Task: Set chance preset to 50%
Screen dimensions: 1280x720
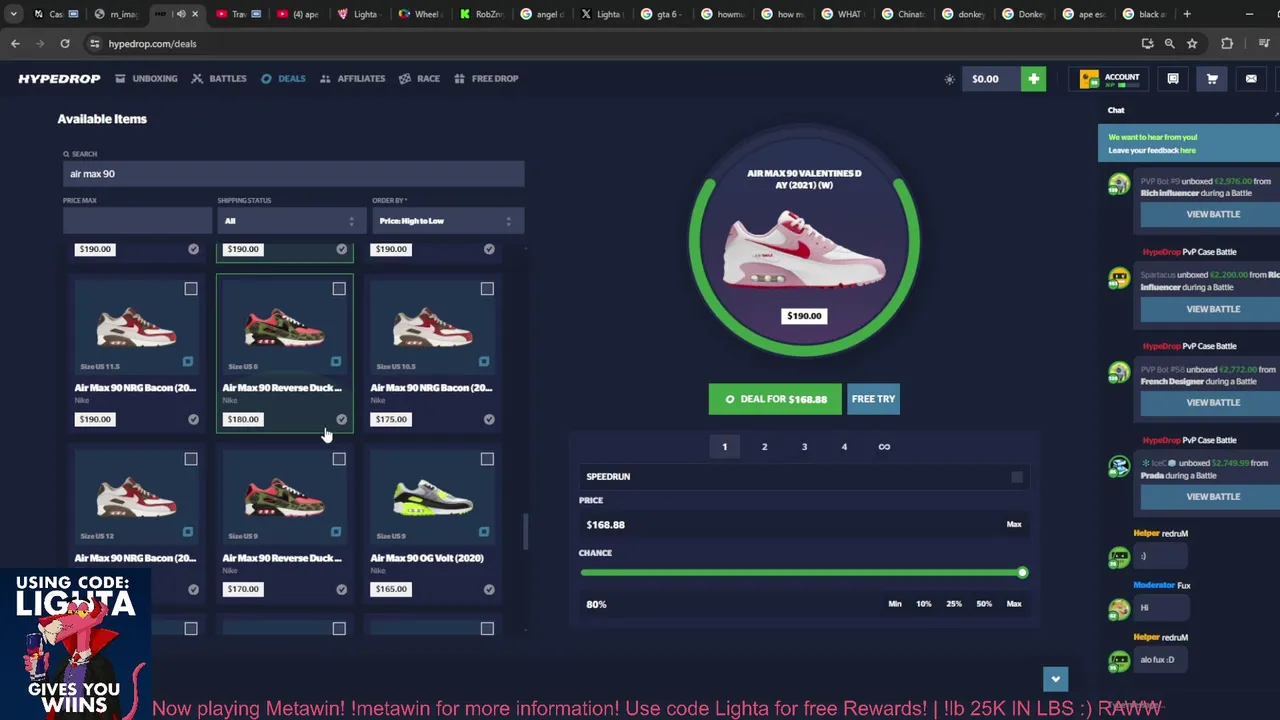Action: [984, 604]
